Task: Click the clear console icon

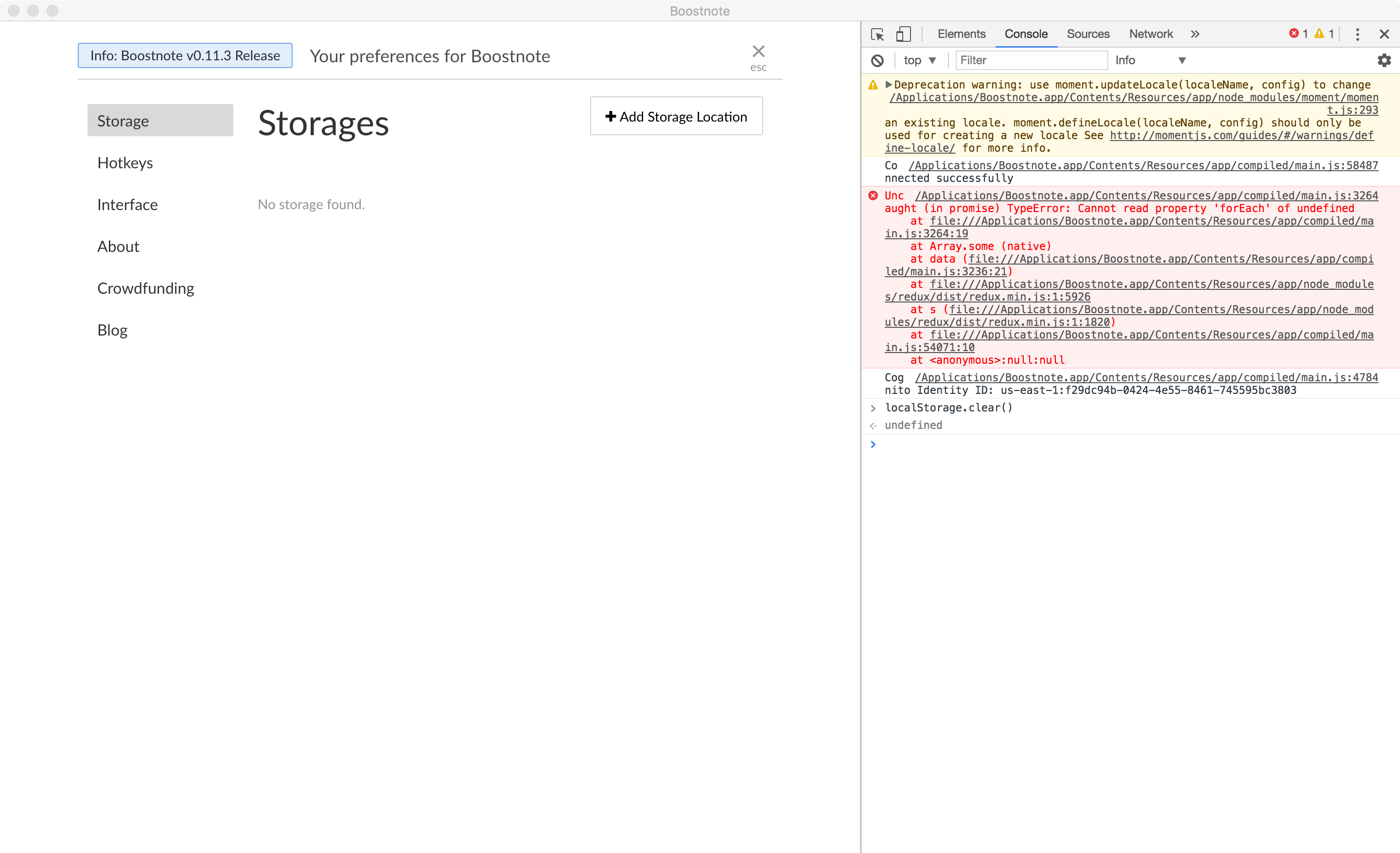Action: (877, 60)
